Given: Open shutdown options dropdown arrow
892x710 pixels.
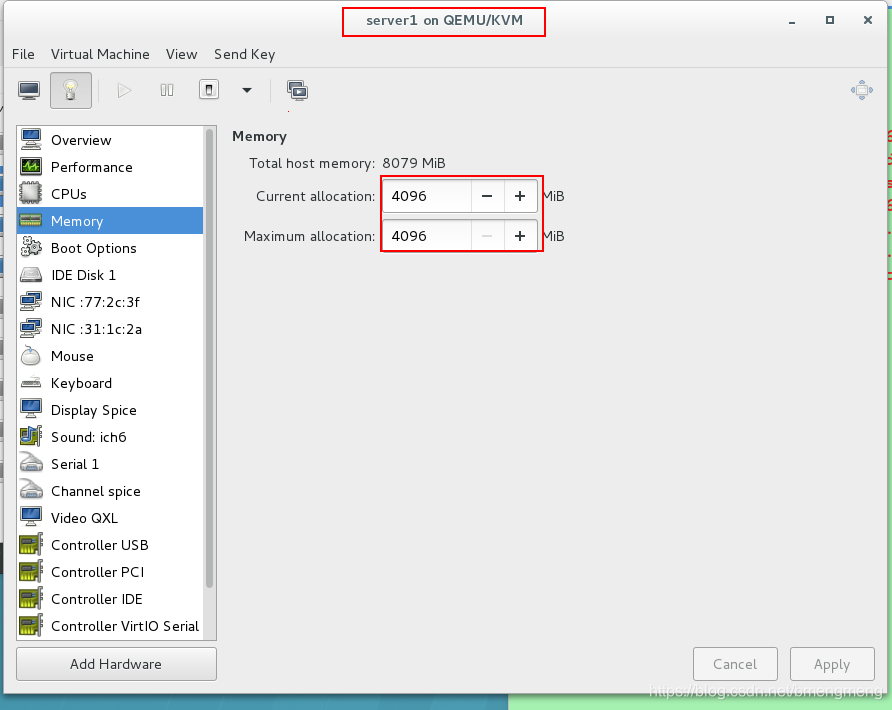Looking at the screenshot, I should point(247,90).
